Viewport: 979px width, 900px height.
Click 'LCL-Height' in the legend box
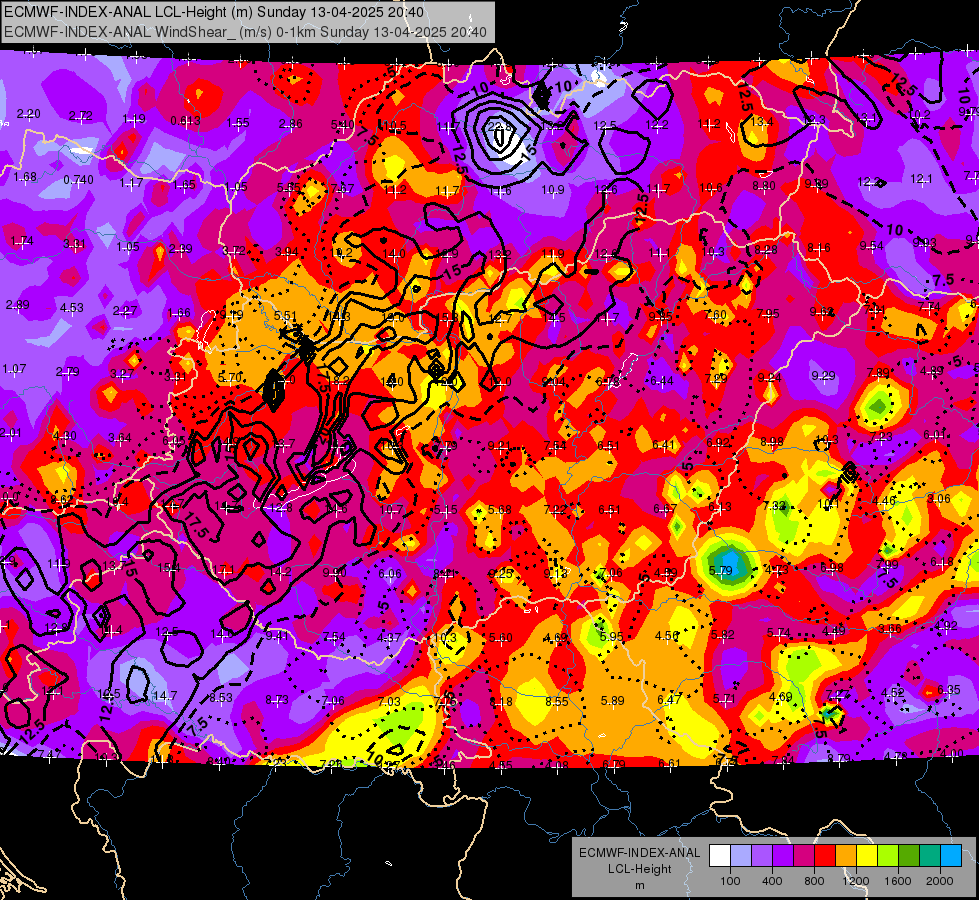(639, 869)
